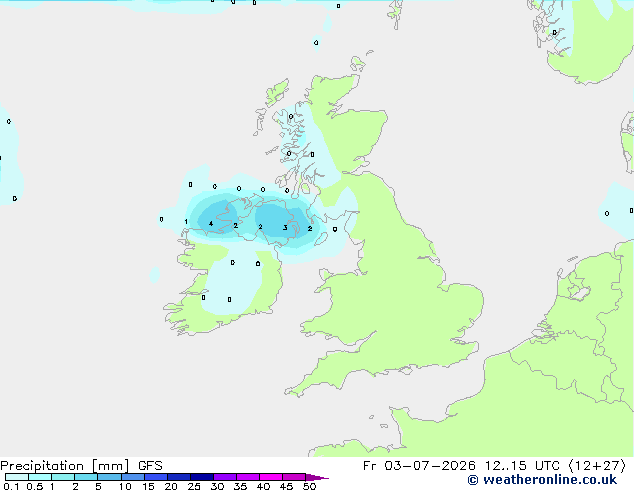Image resolution: width=634 pixels, height=490 pixels.
Task: Pick the 45–50 mm legend swatch
Action: (294, 477)
